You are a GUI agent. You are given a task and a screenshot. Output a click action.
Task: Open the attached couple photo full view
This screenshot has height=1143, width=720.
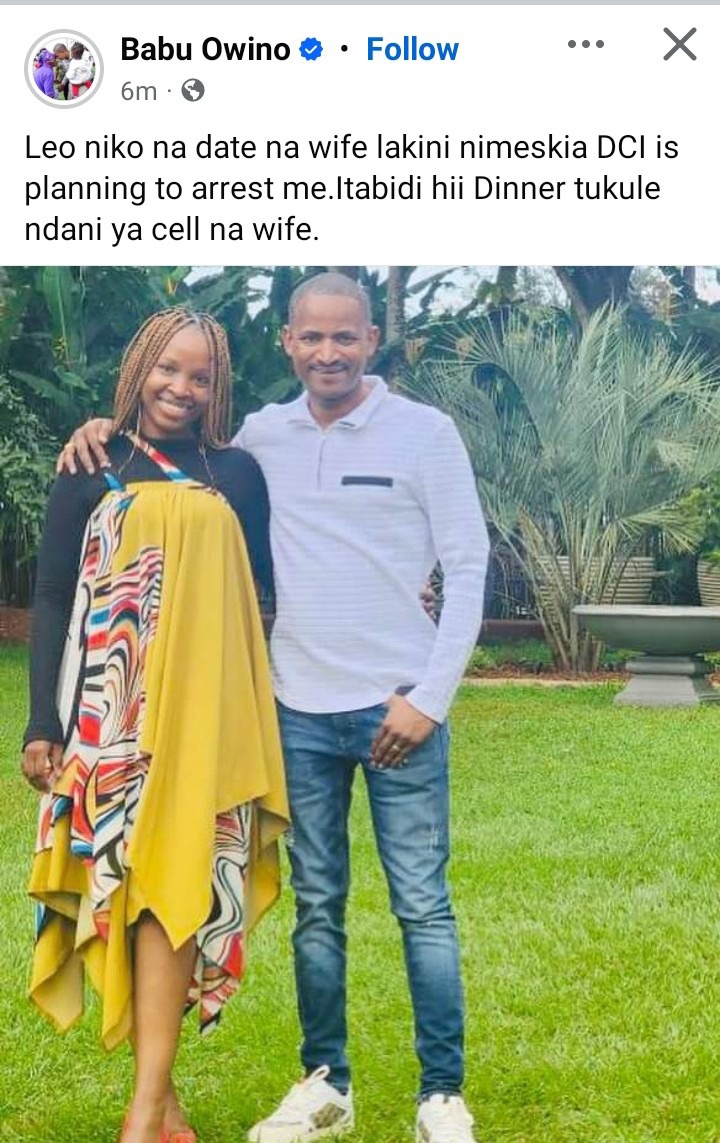coord(360,704)
